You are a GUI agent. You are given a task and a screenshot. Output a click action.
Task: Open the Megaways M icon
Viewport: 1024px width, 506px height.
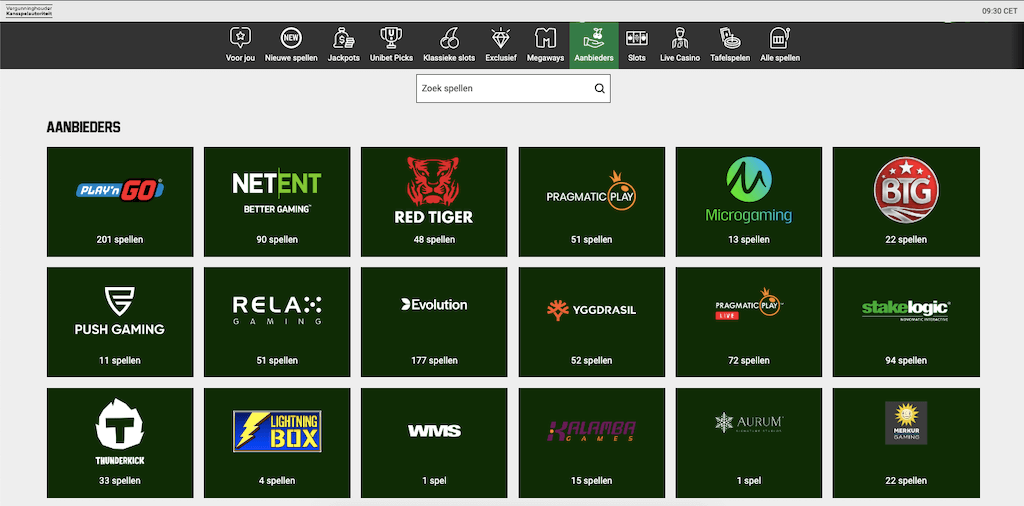coord(545,38)
